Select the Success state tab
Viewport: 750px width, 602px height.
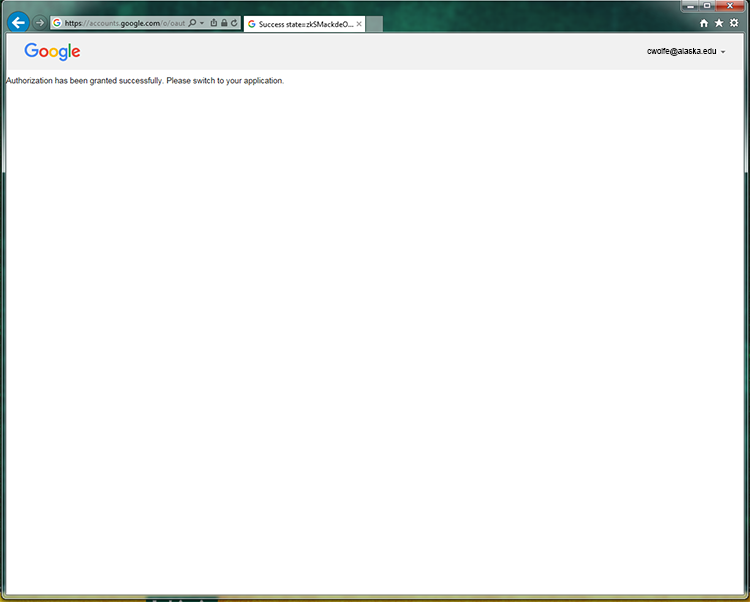coord(300,23)
